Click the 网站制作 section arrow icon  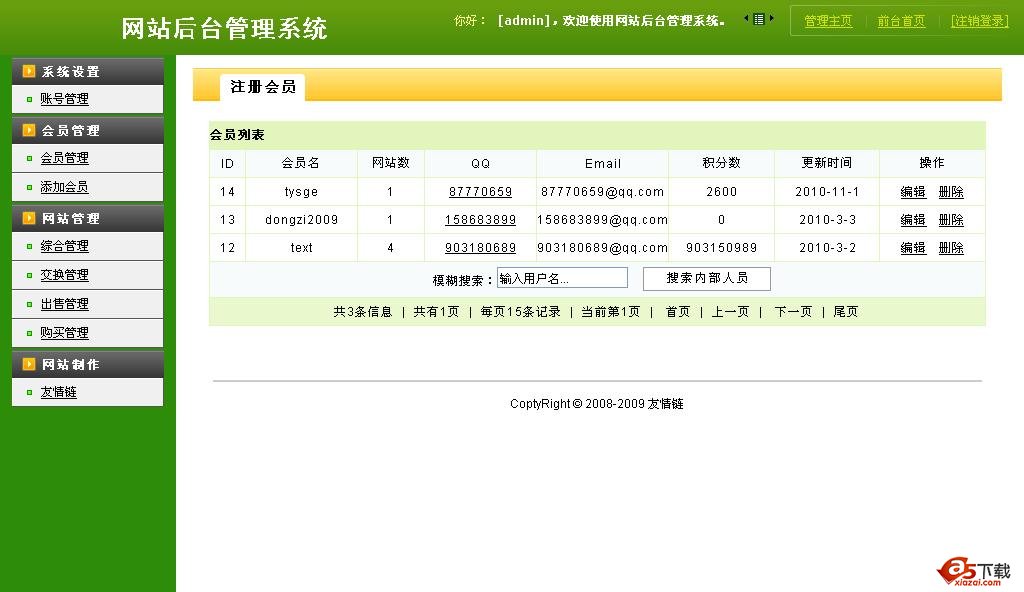click(x=29, y=364)
